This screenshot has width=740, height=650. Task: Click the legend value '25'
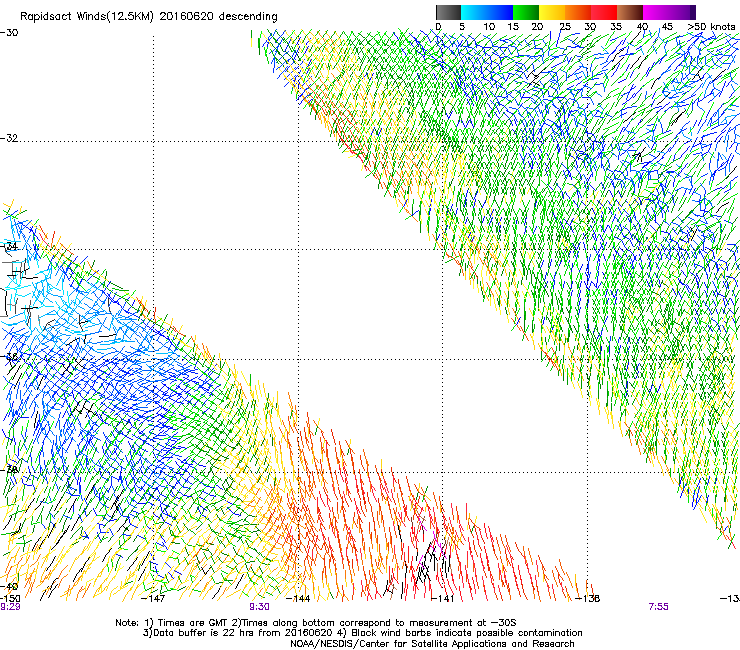(x=565, y=27)
